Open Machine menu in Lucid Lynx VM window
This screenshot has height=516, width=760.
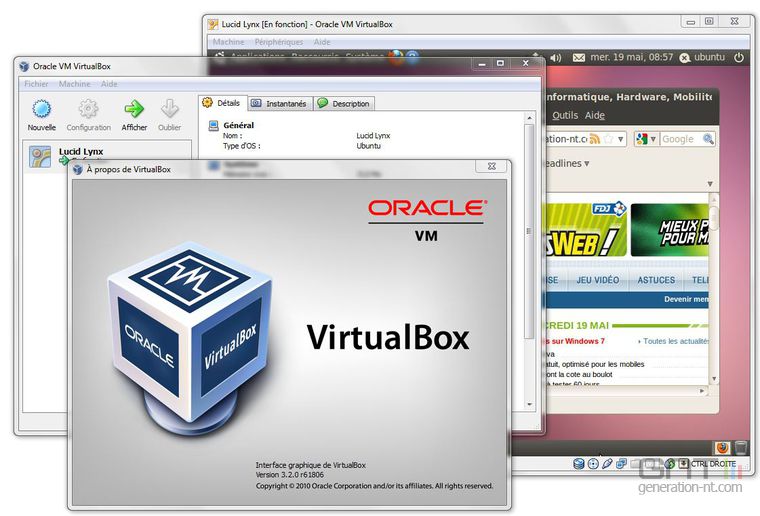pyautogui.click(x=228, y=42)
